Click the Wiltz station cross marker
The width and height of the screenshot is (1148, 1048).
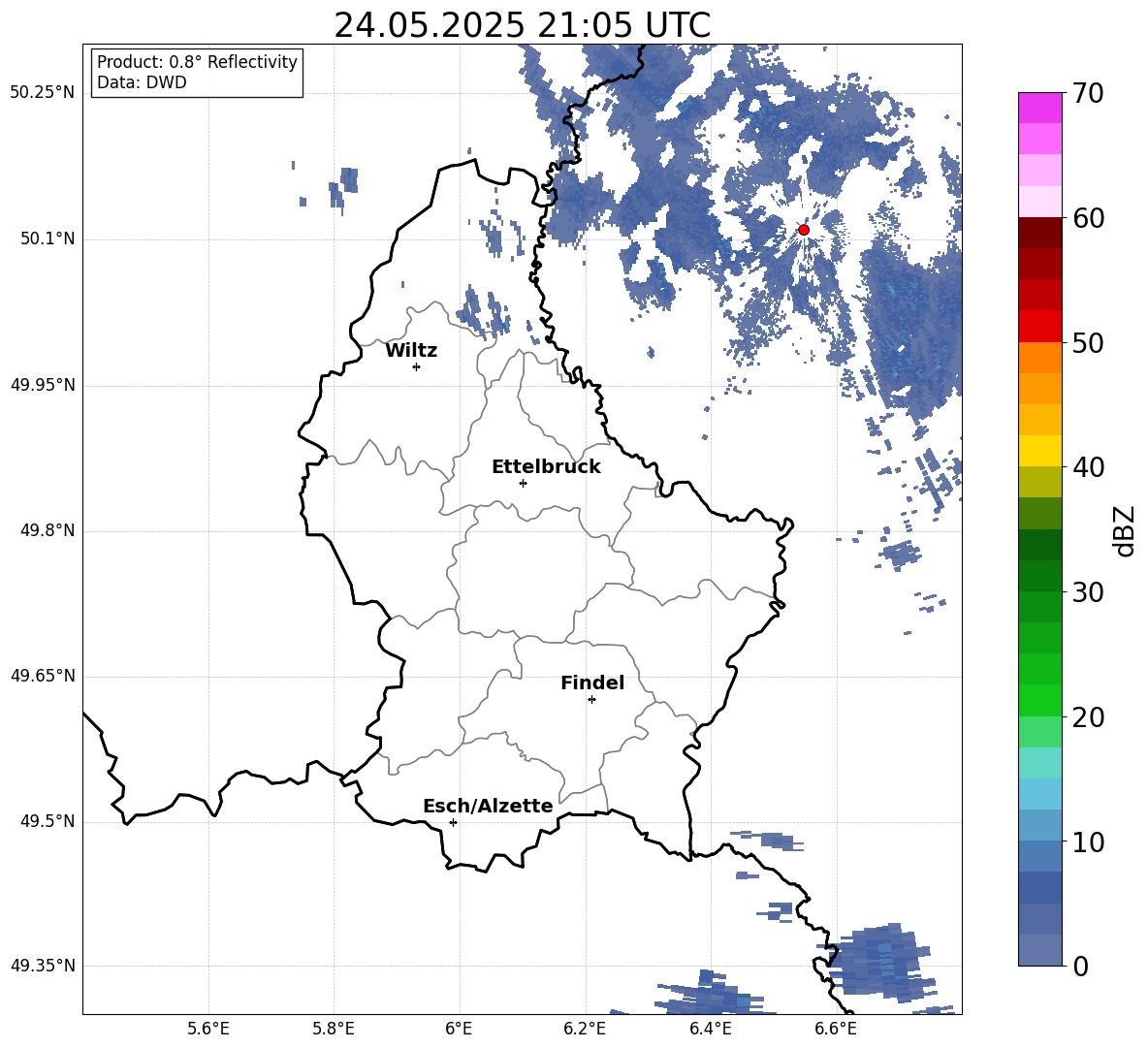tap(416, 366)
